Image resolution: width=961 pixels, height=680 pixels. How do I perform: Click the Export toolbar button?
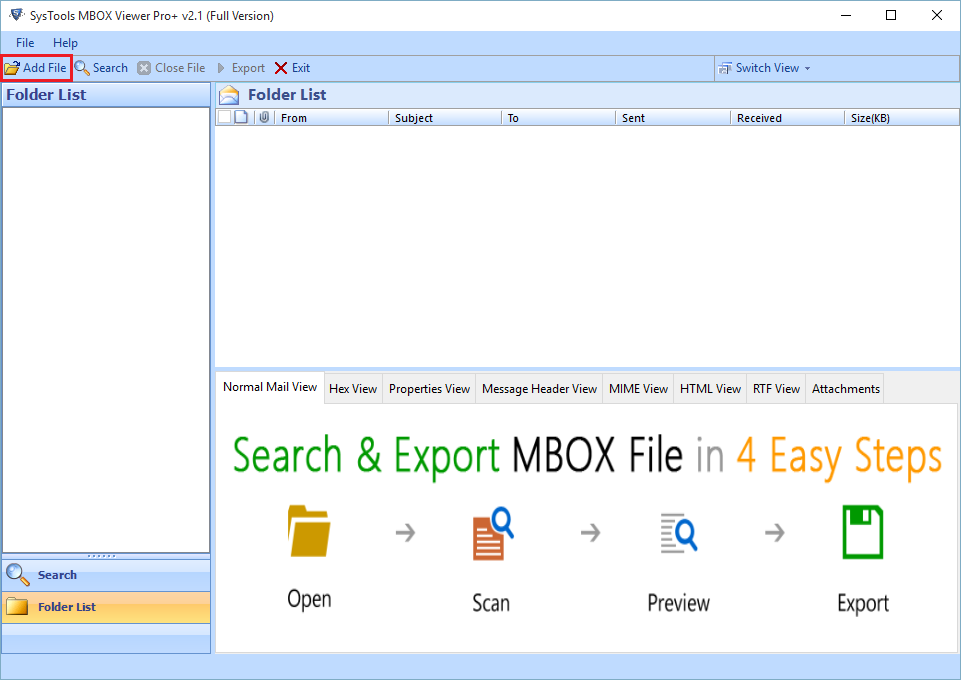point(241,68)
